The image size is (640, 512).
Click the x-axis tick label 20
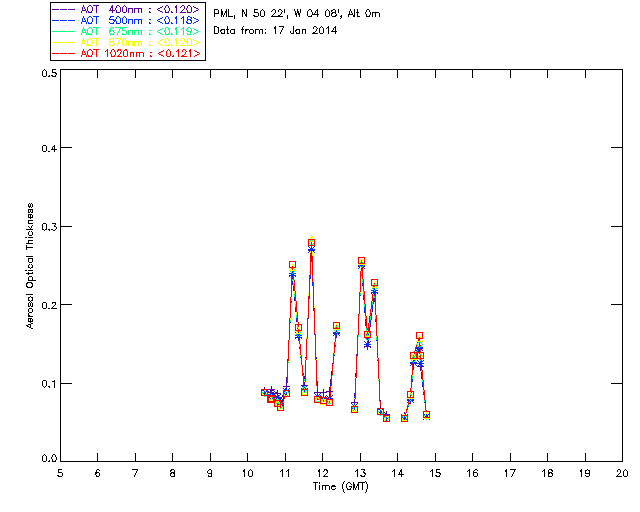622,473
